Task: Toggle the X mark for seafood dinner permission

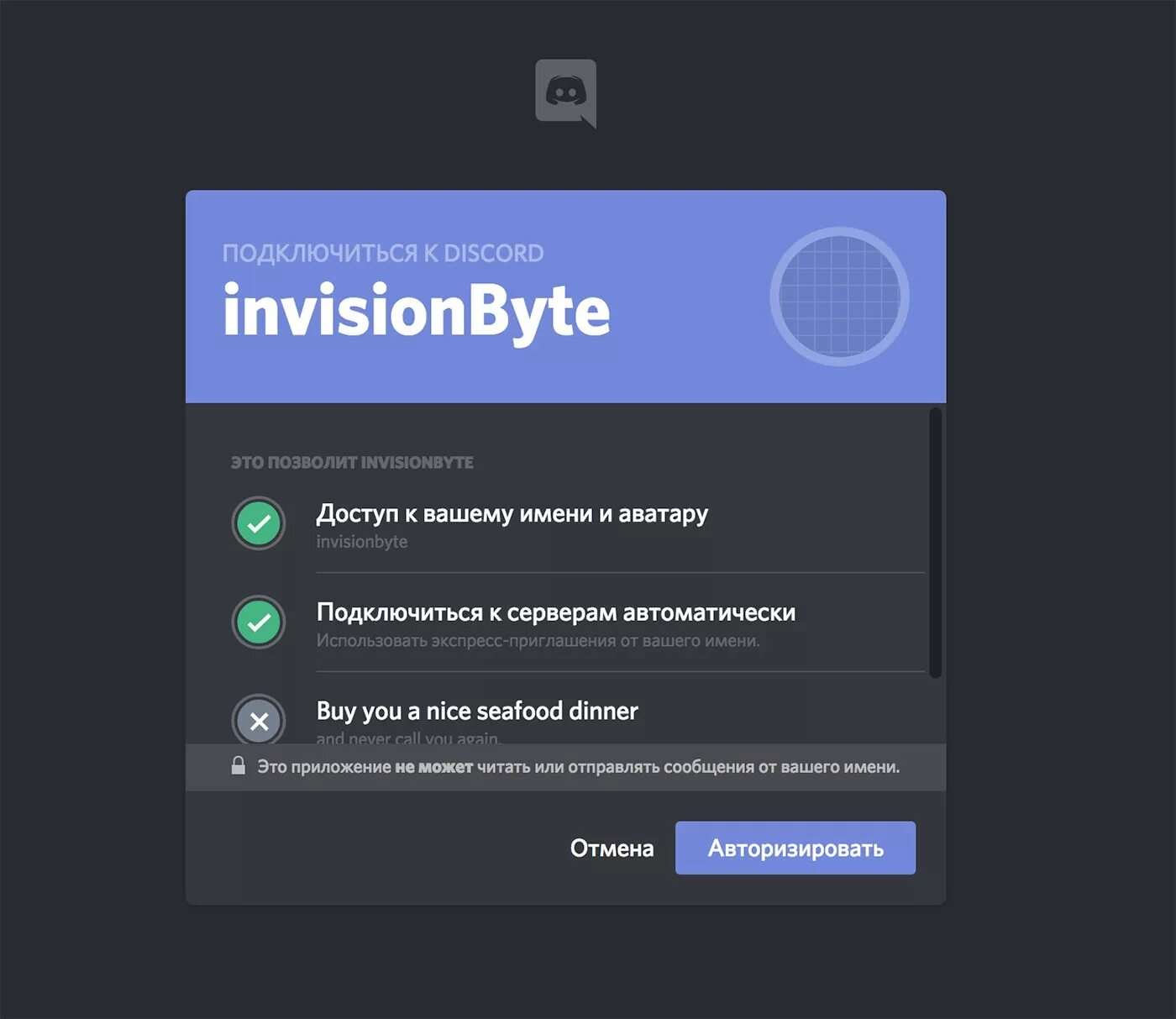Action: click(x=259, y=720)
